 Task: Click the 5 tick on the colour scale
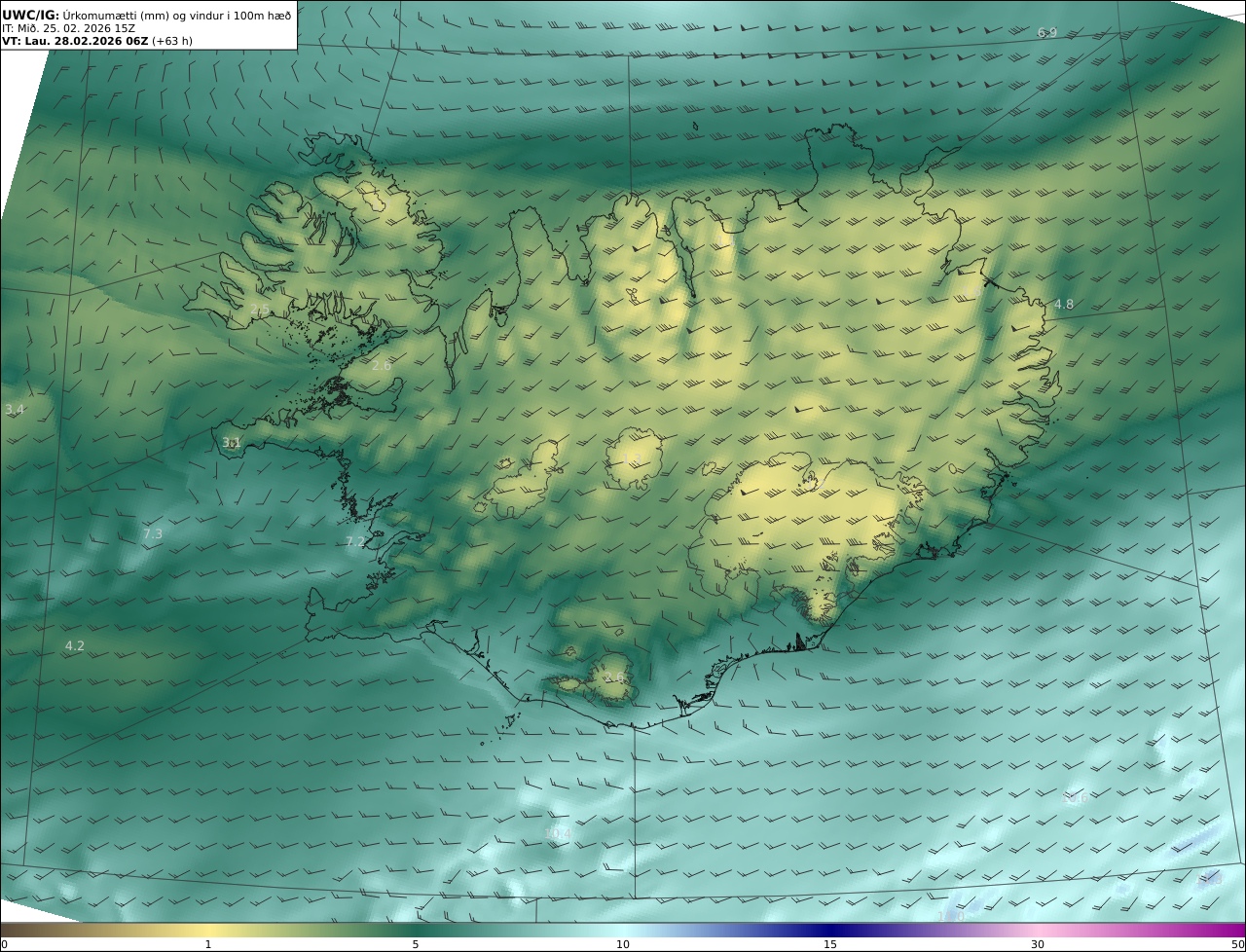coord(416,944)
